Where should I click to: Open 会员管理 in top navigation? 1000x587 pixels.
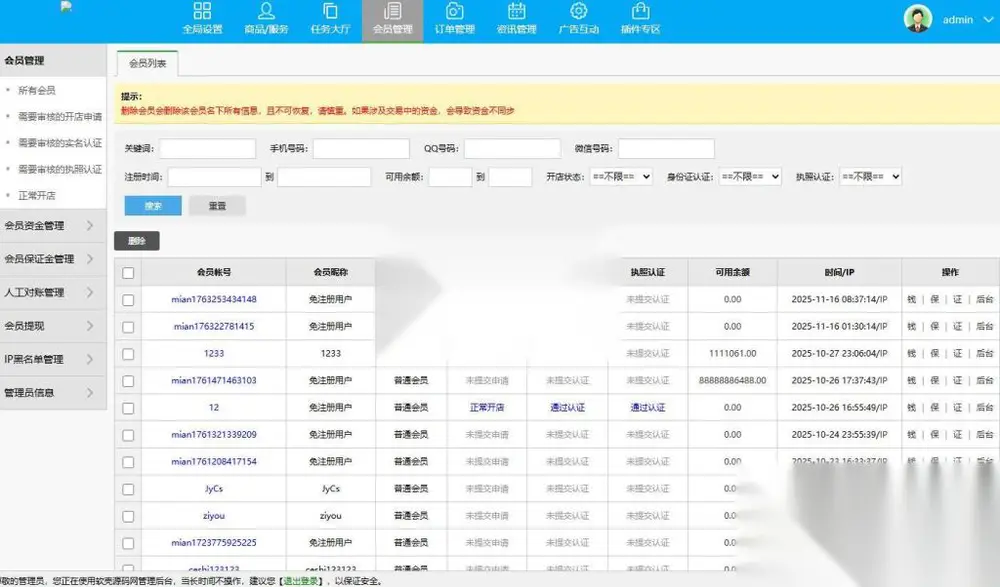pos(392,19)
